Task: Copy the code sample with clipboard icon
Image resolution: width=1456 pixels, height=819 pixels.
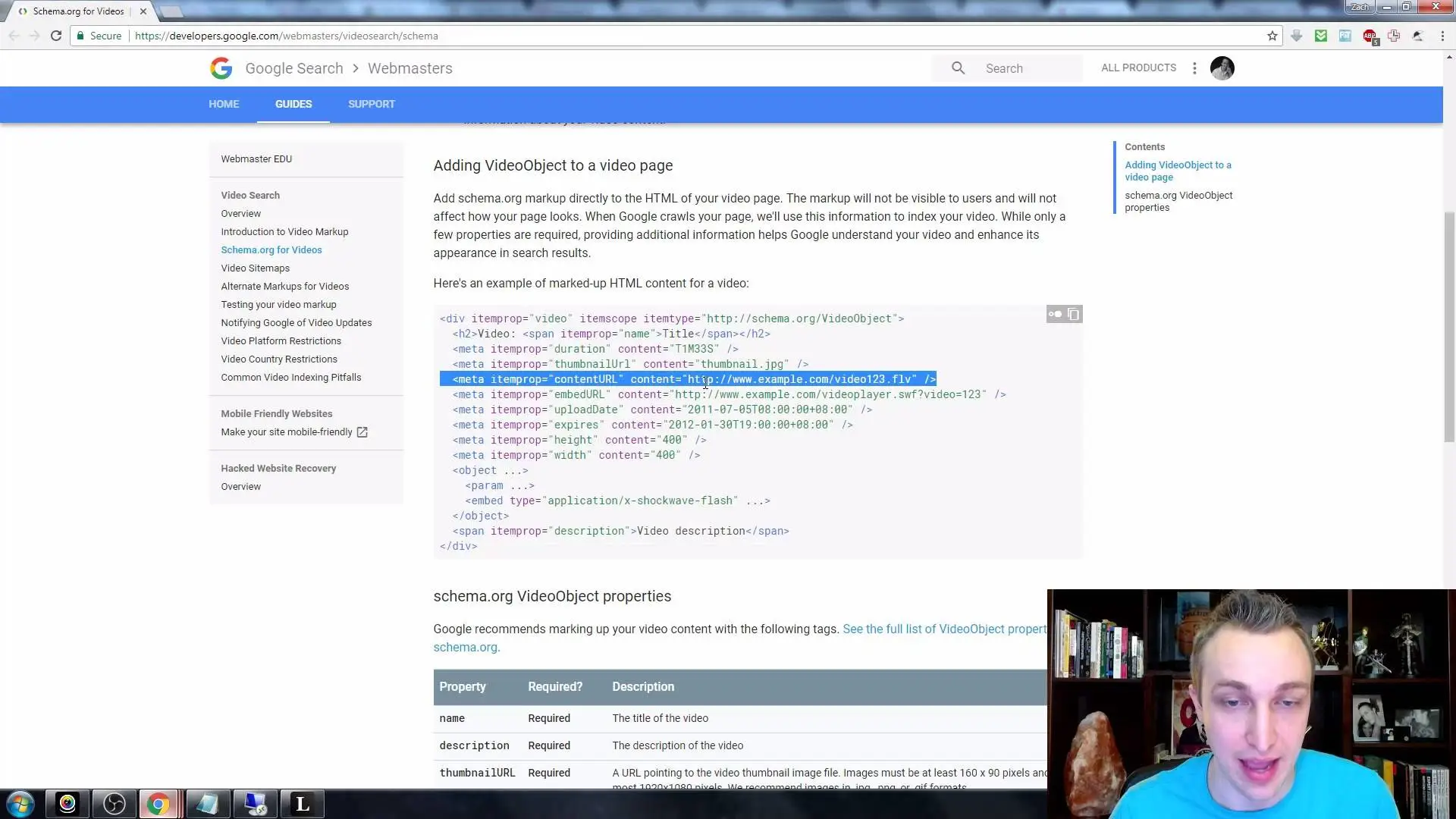Action: pyautogui.click(x=1074, y=314)
